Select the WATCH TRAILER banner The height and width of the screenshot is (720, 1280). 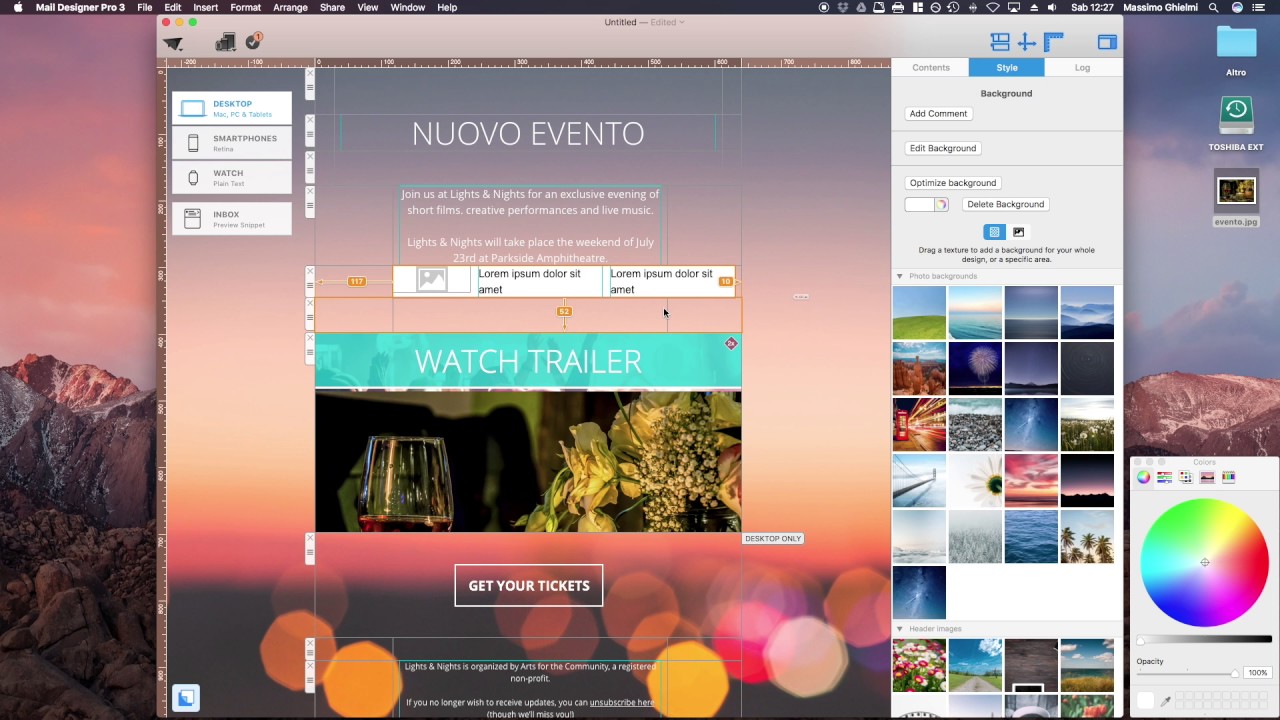(528, 361)
